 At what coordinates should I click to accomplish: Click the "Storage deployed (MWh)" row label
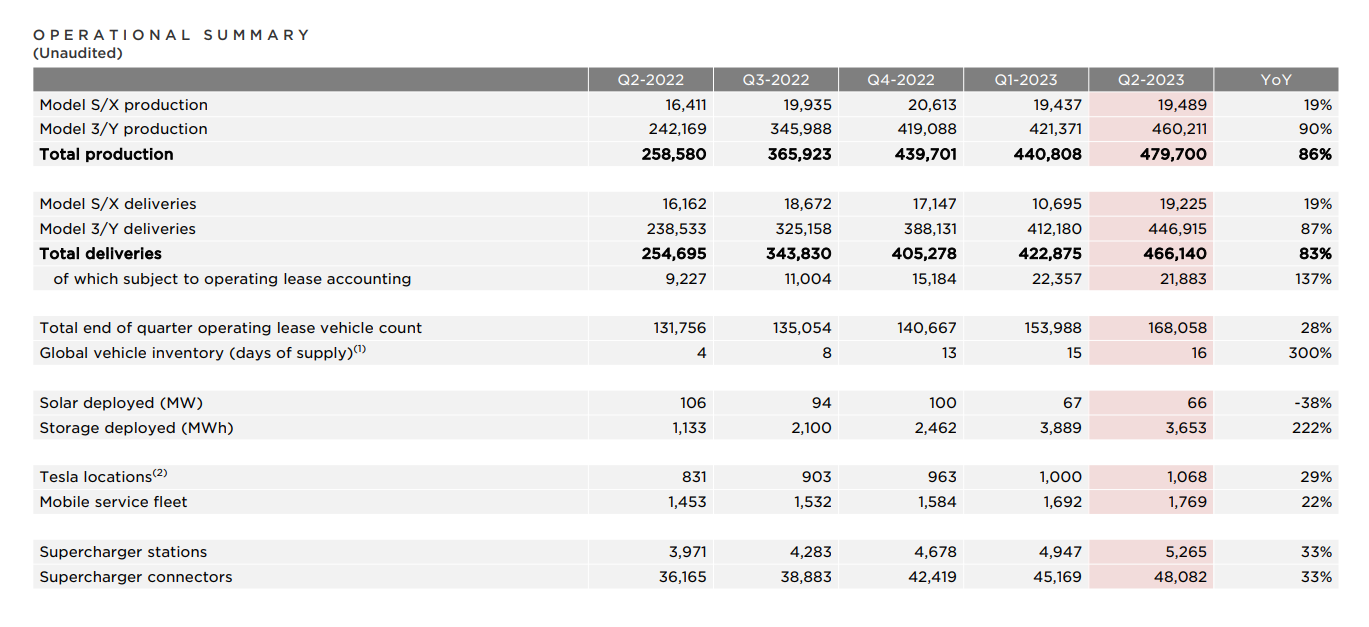coord(136,428)
